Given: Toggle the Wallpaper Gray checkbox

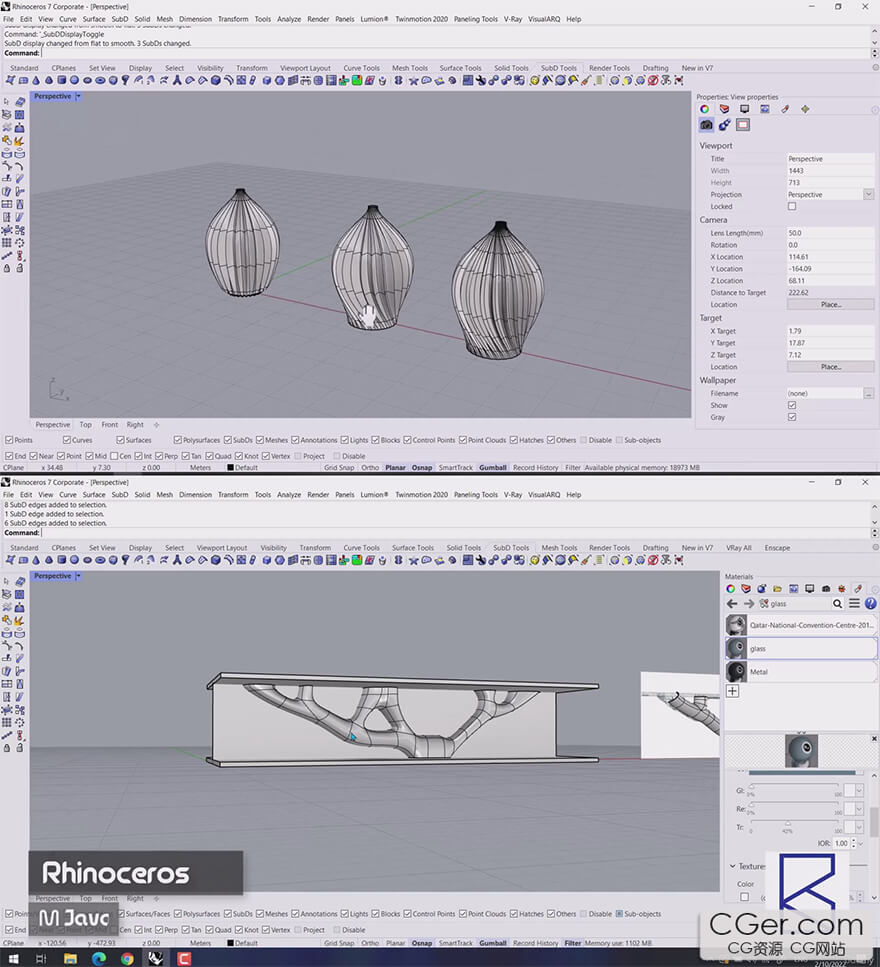Looking at the screenshot, I should pos(792,418).
